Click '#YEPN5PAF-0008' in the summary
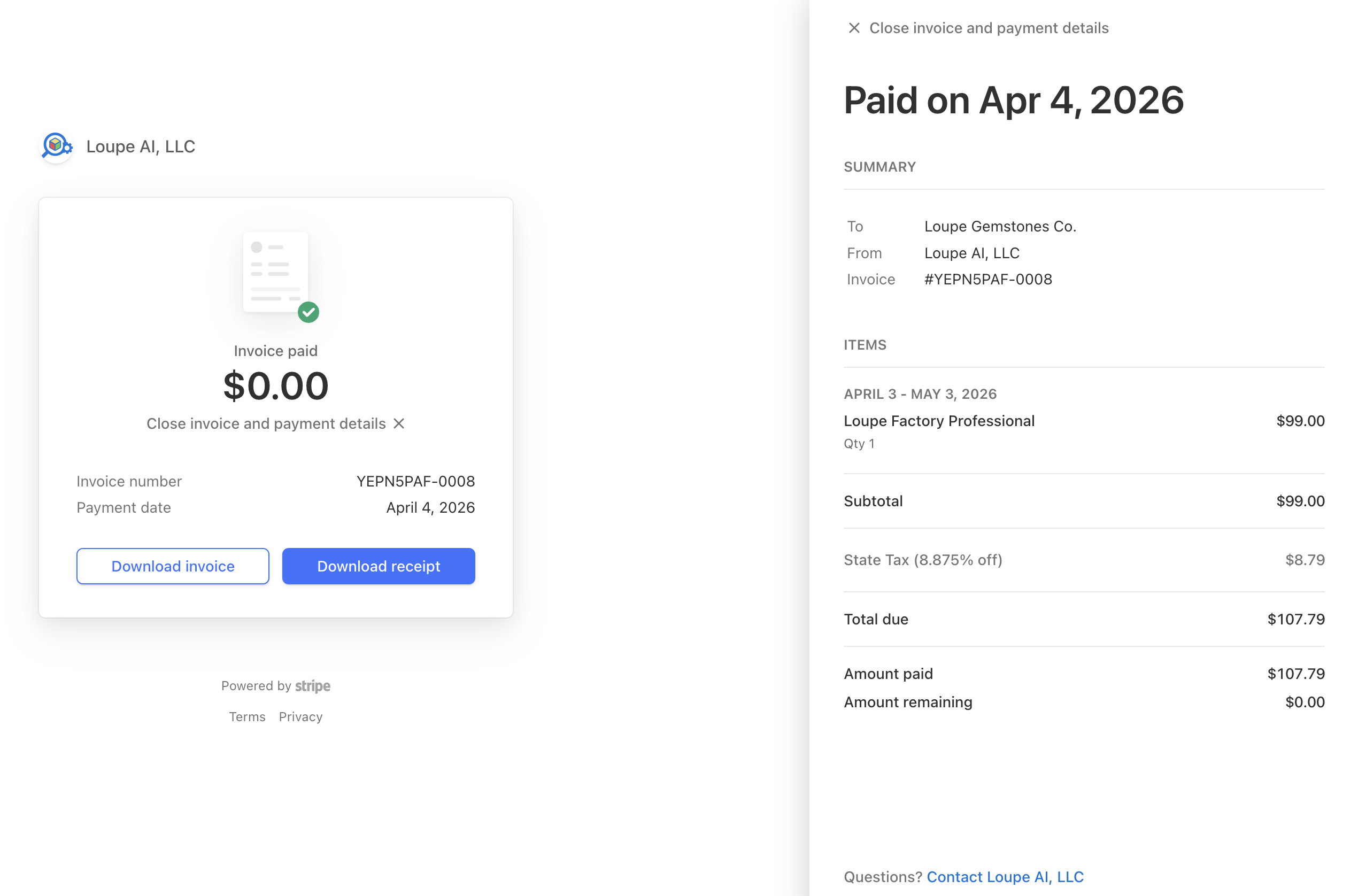Screen dimensions: 1358x896 989,279
